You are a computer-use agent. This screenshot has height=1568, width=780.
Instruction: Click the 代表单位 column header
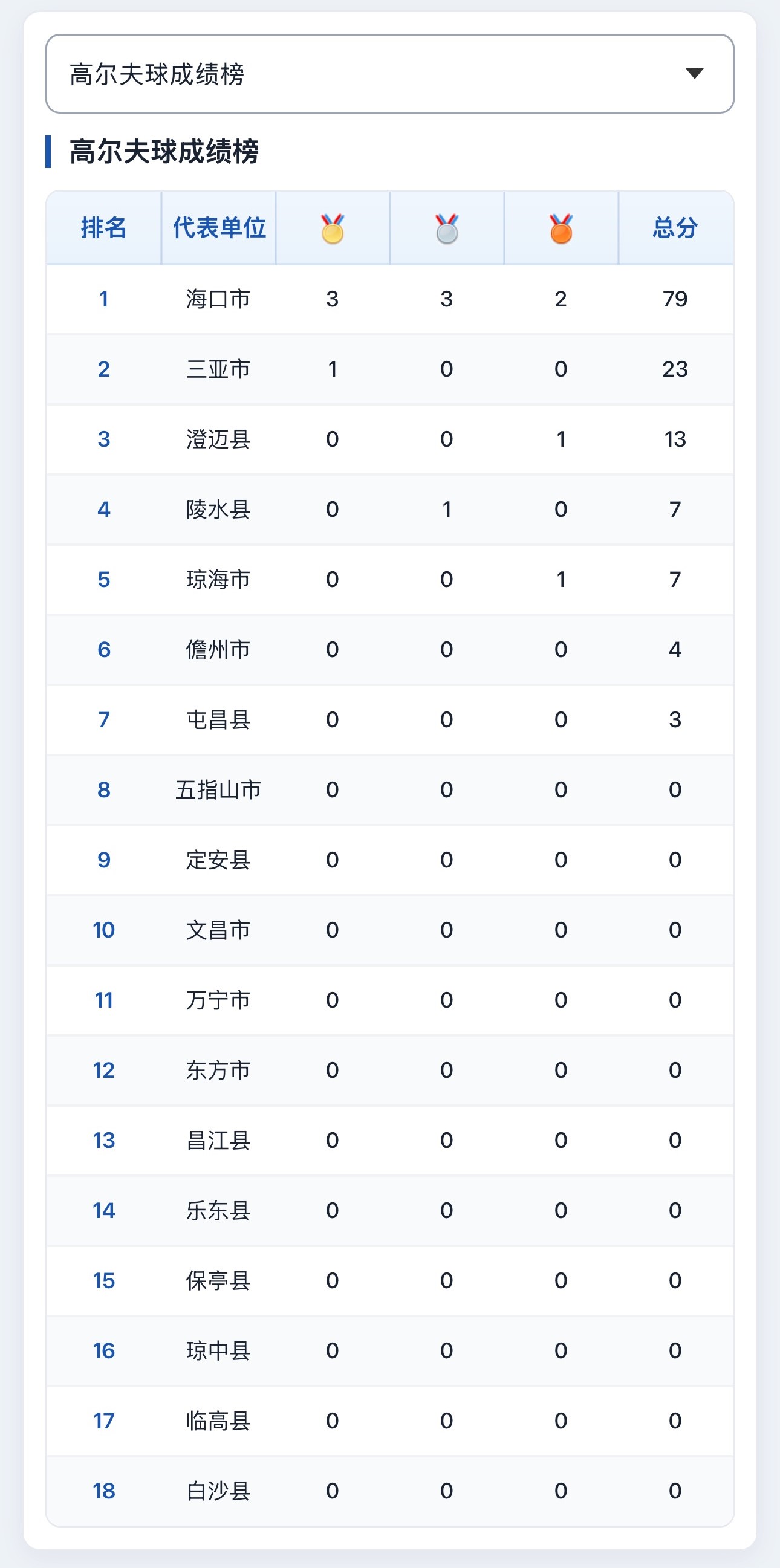click(219, 228)
